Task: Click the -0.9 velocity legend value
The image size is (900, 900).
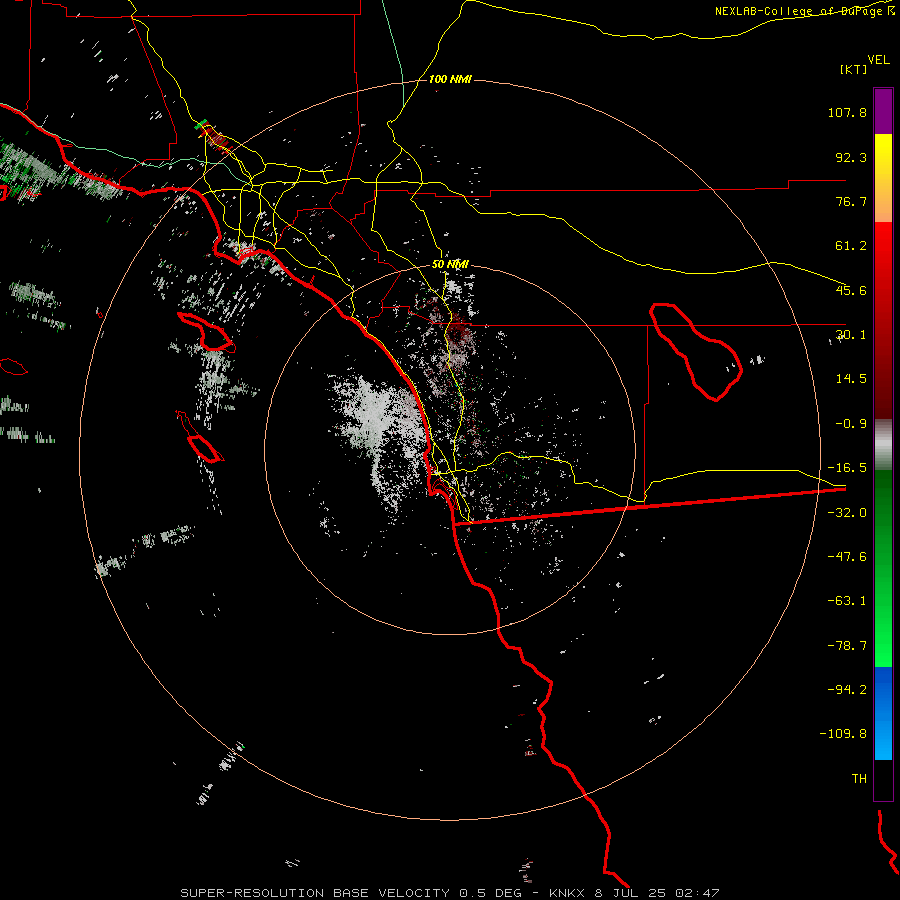Action: [851, 424]
